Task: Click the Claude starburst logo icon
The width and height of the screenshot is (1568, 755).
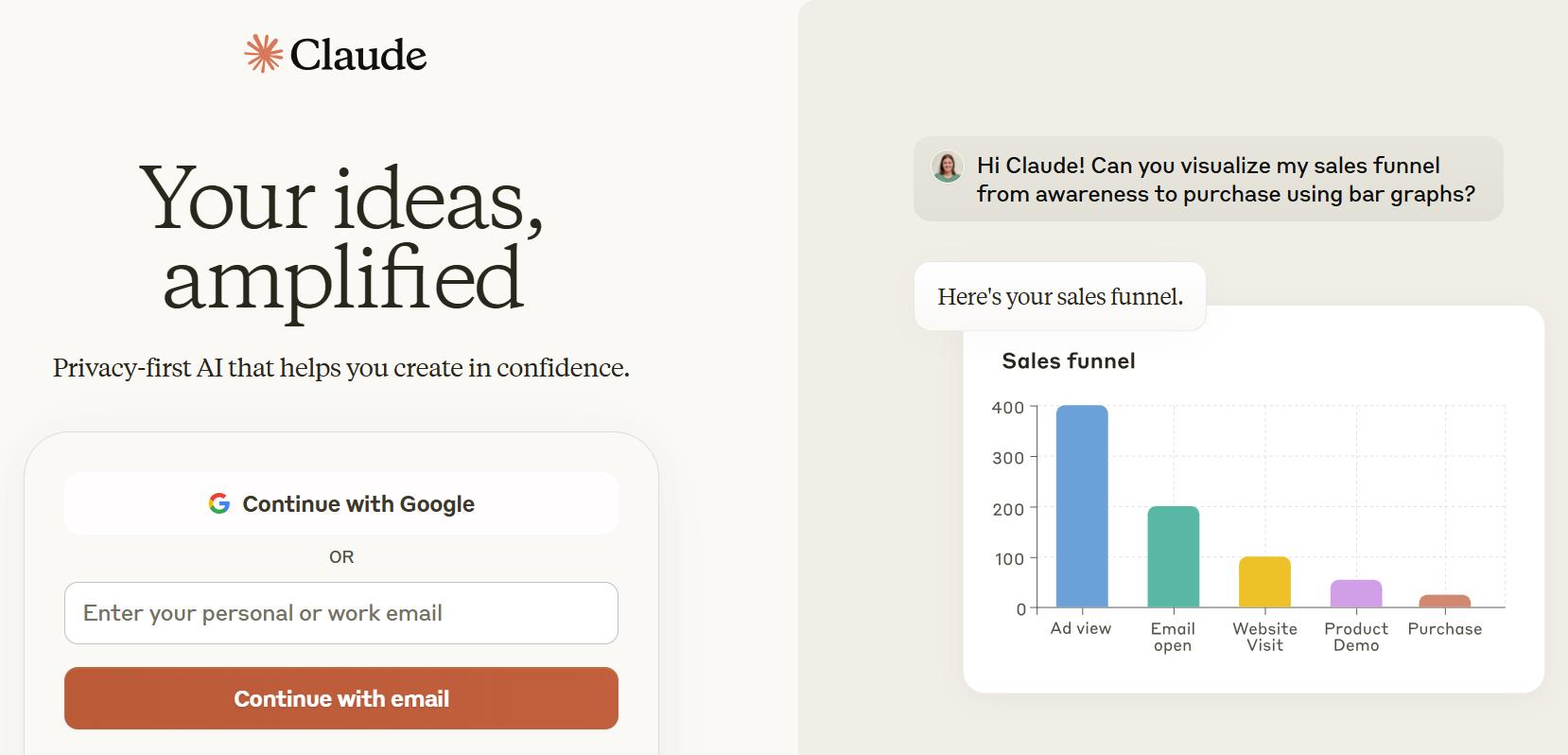Action: (x=263, y=54)
